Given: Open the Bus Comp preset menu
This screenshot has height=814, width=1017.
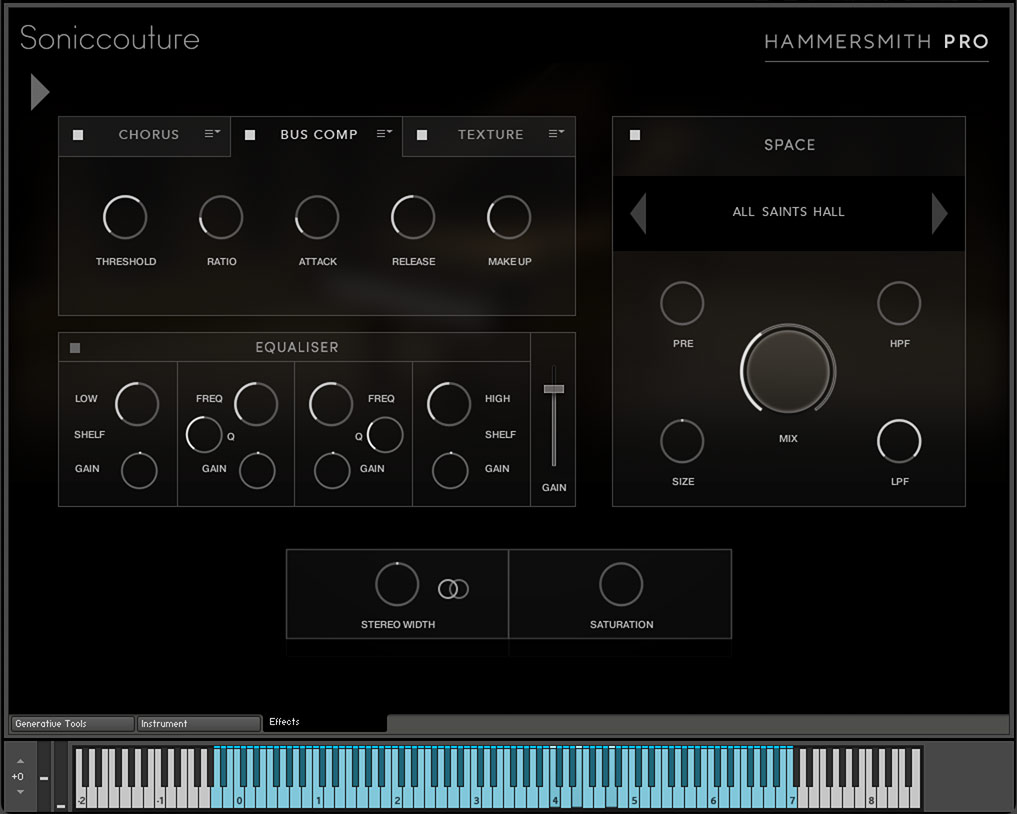Looking at the screenshot, I should click(385, 133).
